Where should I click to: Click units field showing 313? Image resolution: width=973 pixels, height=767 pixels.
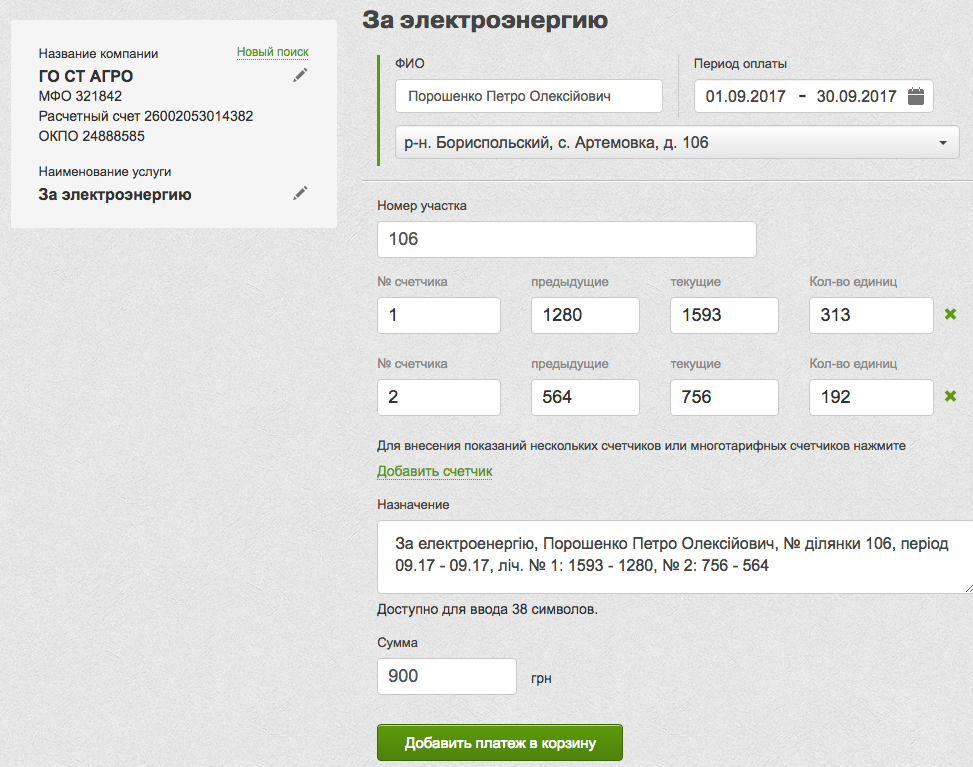tap(870, 315)
